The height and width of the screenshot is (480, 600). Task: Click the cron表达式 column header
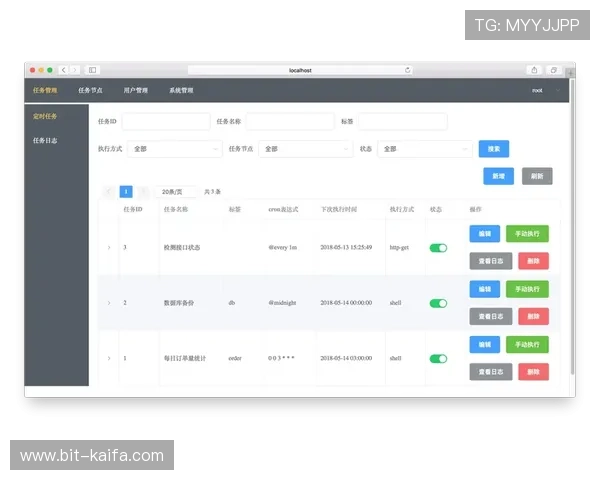(x=283, y=209)
